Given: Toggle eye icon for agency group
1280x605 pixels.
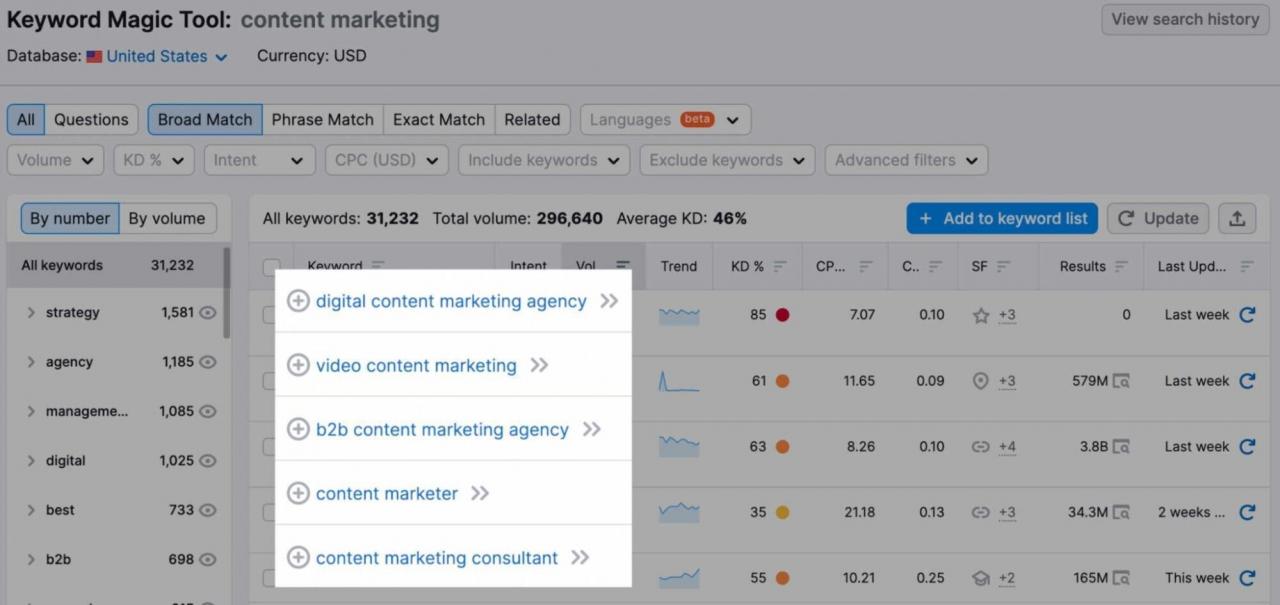Looking at the screenshot, I should click(x=208, y=362).
